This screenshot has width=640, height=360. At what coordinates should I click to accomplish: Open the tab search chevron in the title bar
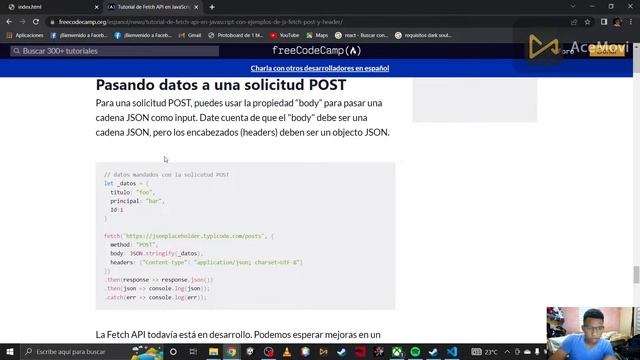point(573,7)
